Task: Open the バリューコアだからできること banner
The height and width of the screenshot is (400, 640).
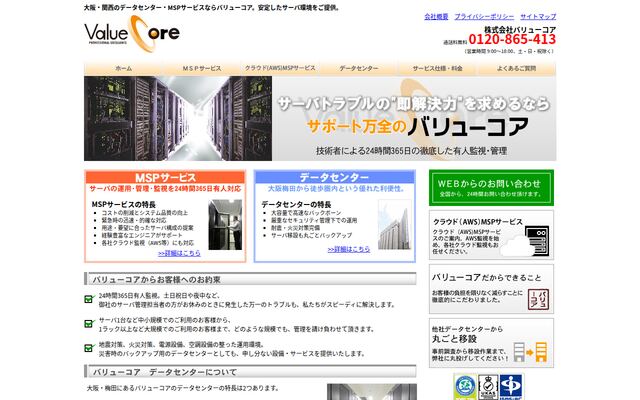Action: [491, 289]
